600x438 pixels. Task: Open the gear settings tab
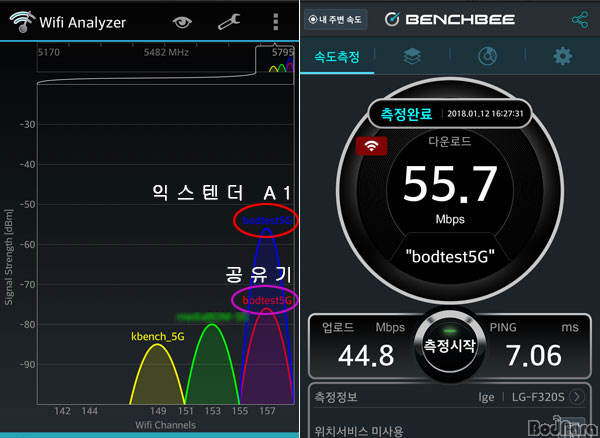(x=562, y=57)
